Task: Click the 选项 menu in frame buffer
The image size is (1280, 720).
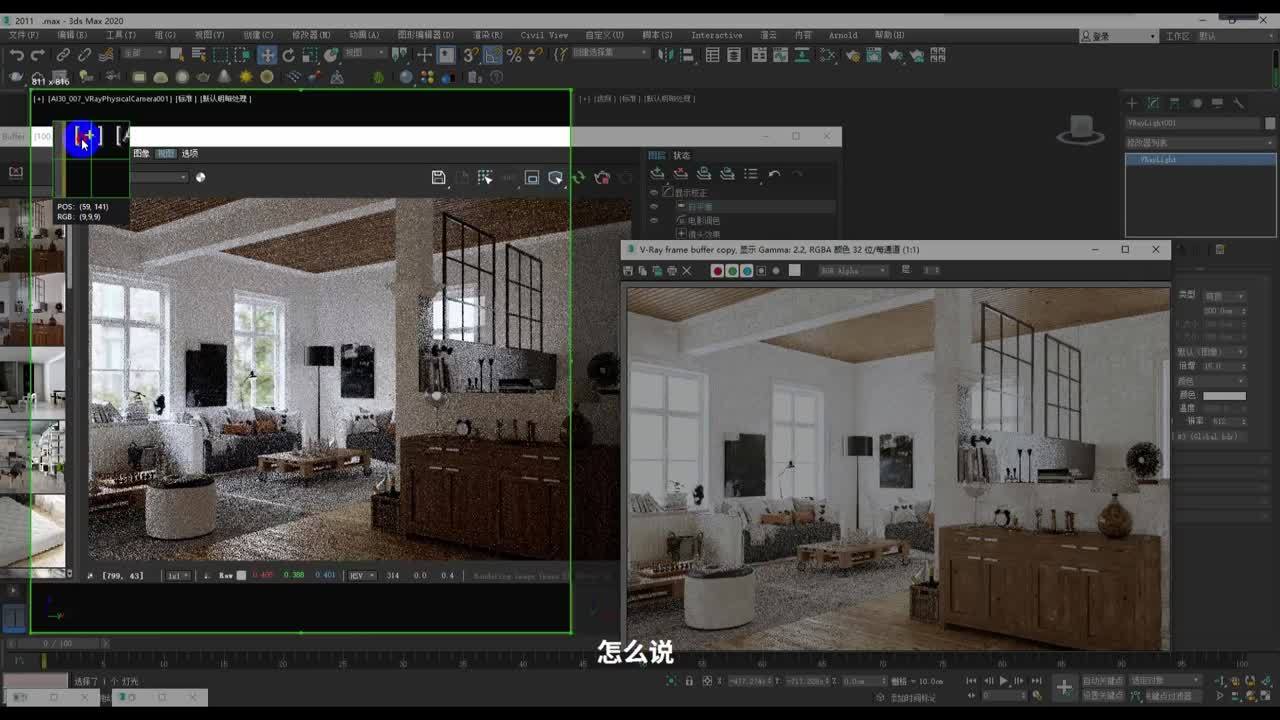Action: point(190,153)
